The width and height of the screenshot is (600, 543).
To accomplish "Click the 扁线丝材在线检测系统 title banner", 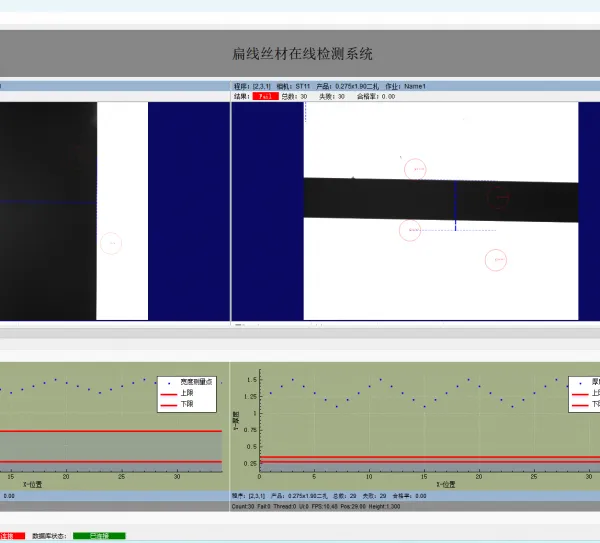I will (300, 54).
